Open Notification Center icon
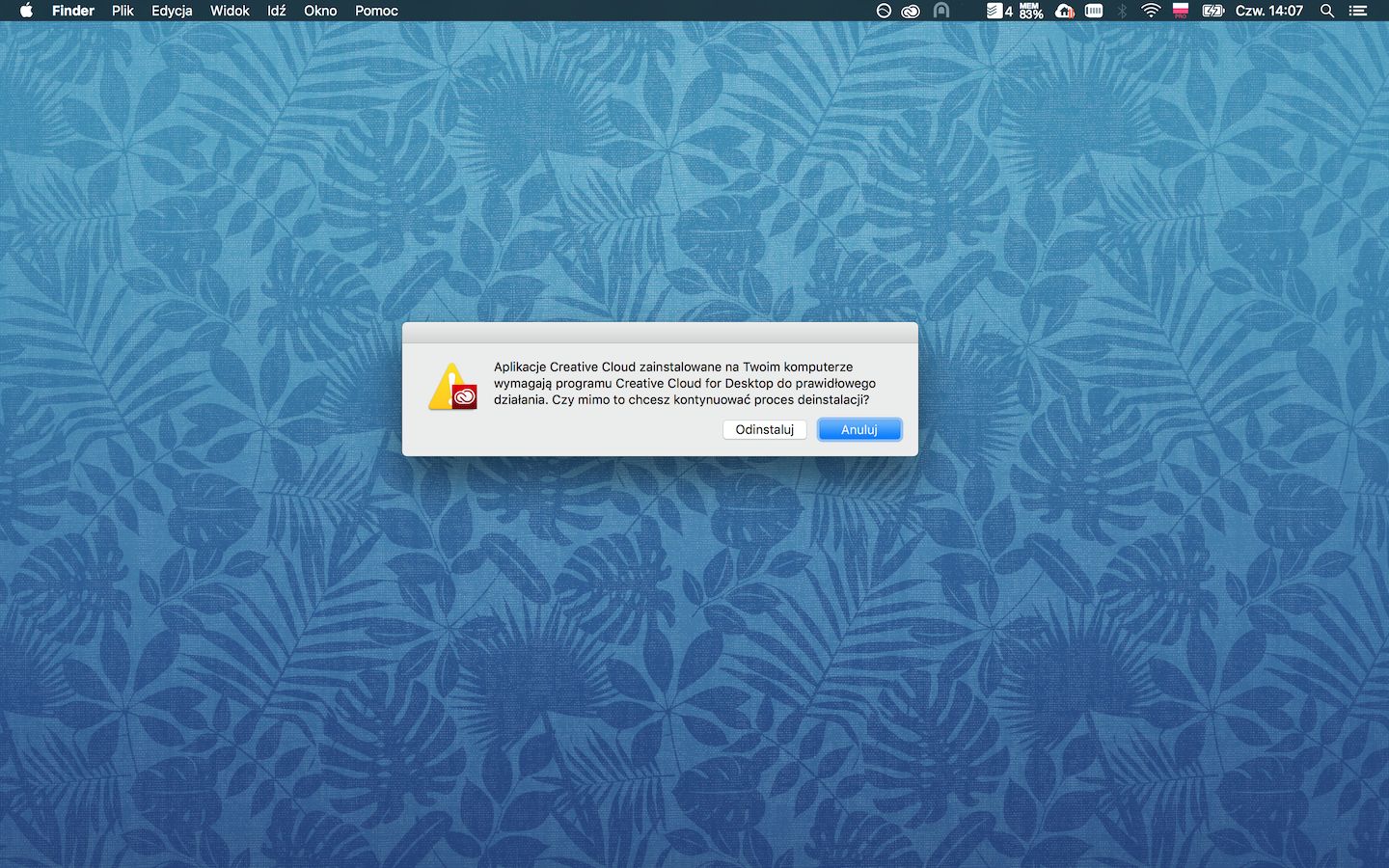 tap(1359, 11)
